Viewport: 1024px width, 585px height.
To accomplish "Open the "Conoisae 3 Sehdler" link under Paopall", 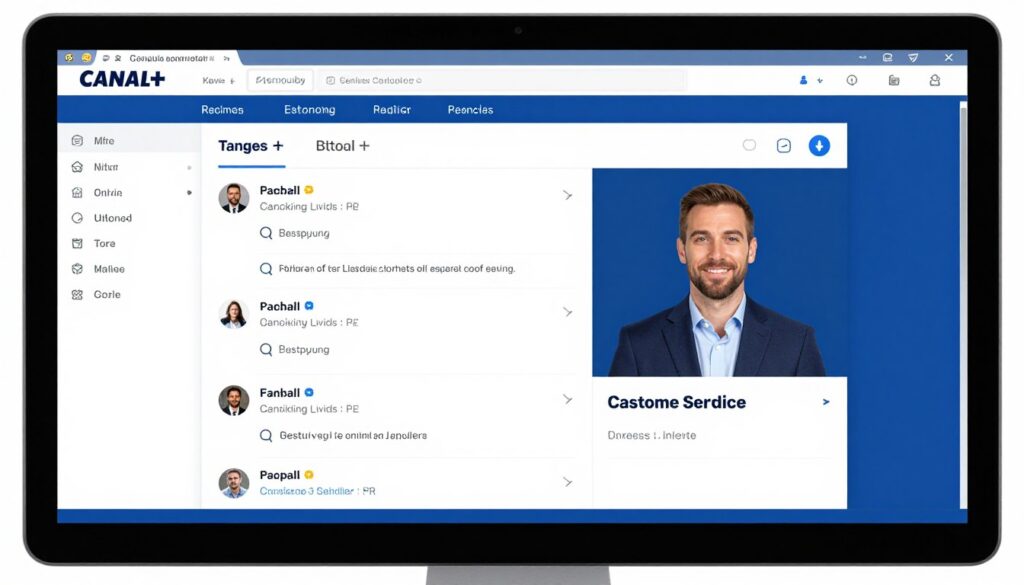I will tap(317, 491).
